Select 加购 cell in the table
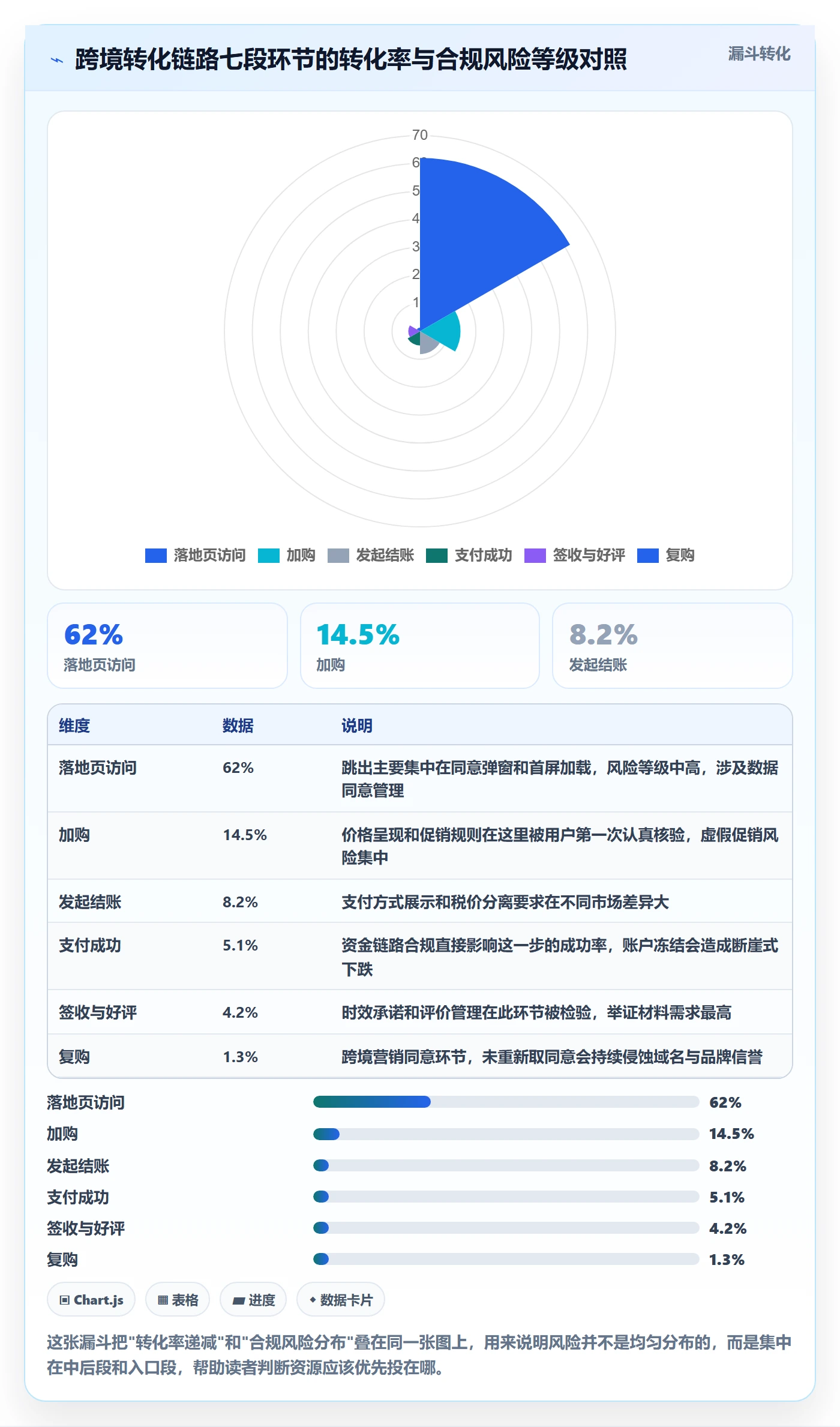 [x=74, y=835]
